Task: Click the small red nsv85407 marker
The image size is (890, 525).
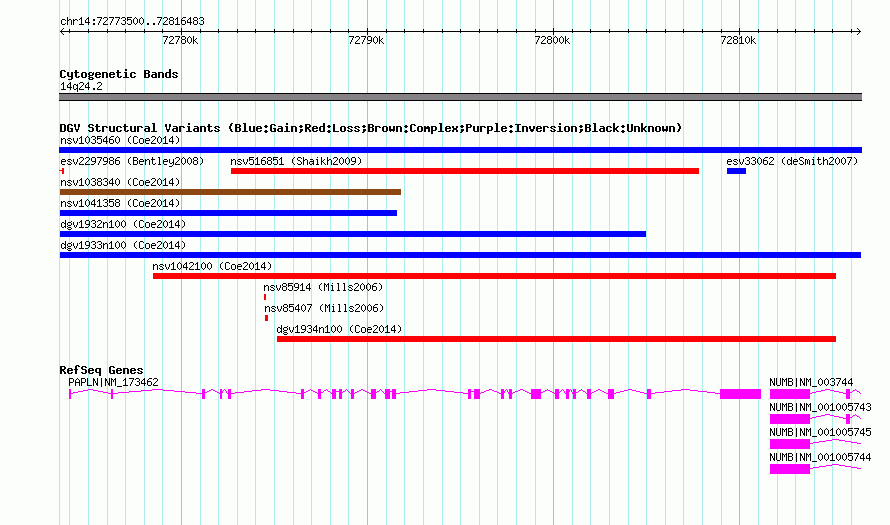Action: (x=266, y=318)
